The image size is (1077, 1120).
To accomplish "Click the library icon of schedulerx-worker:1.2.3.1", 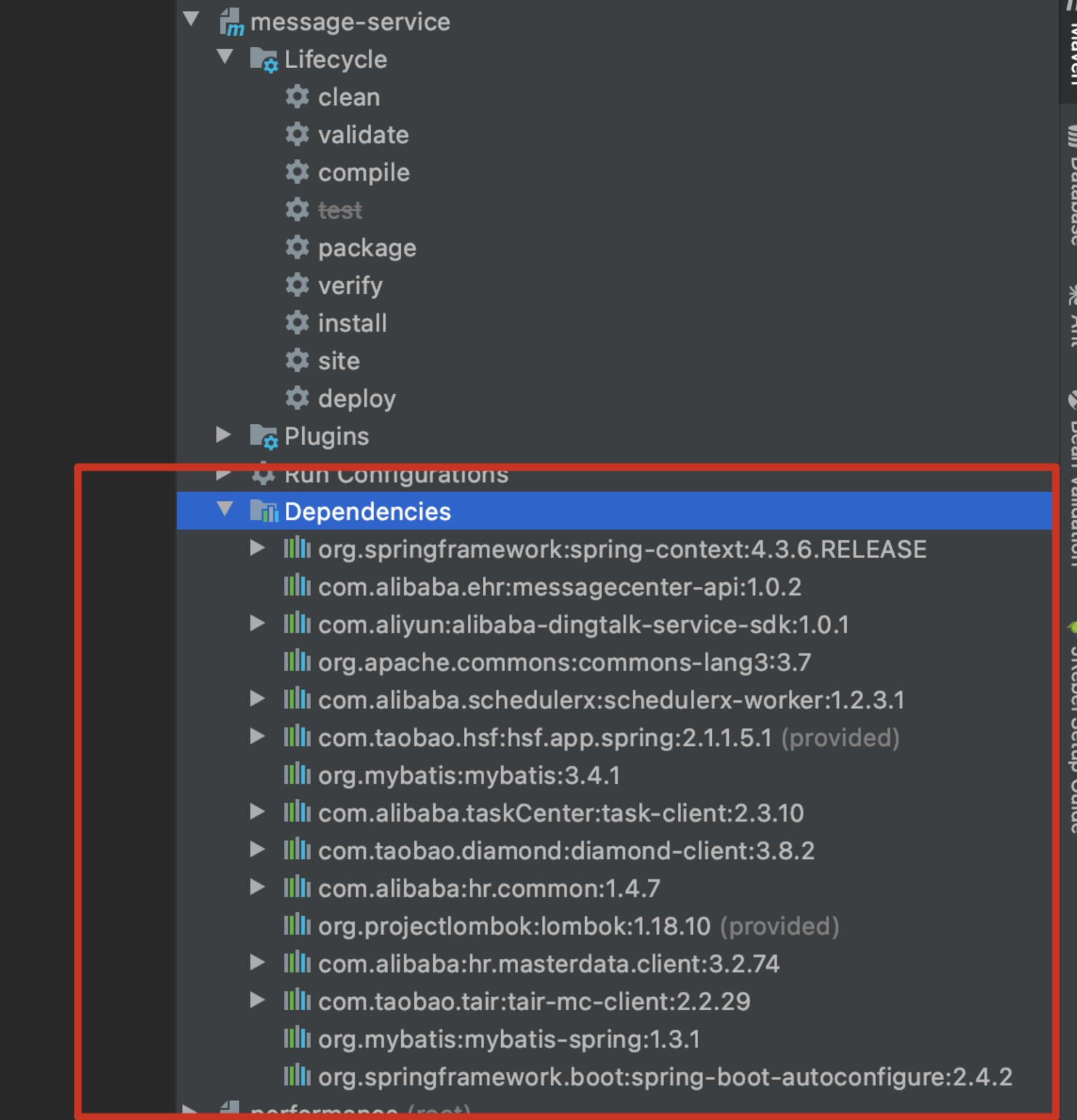I will pos(297,699).
